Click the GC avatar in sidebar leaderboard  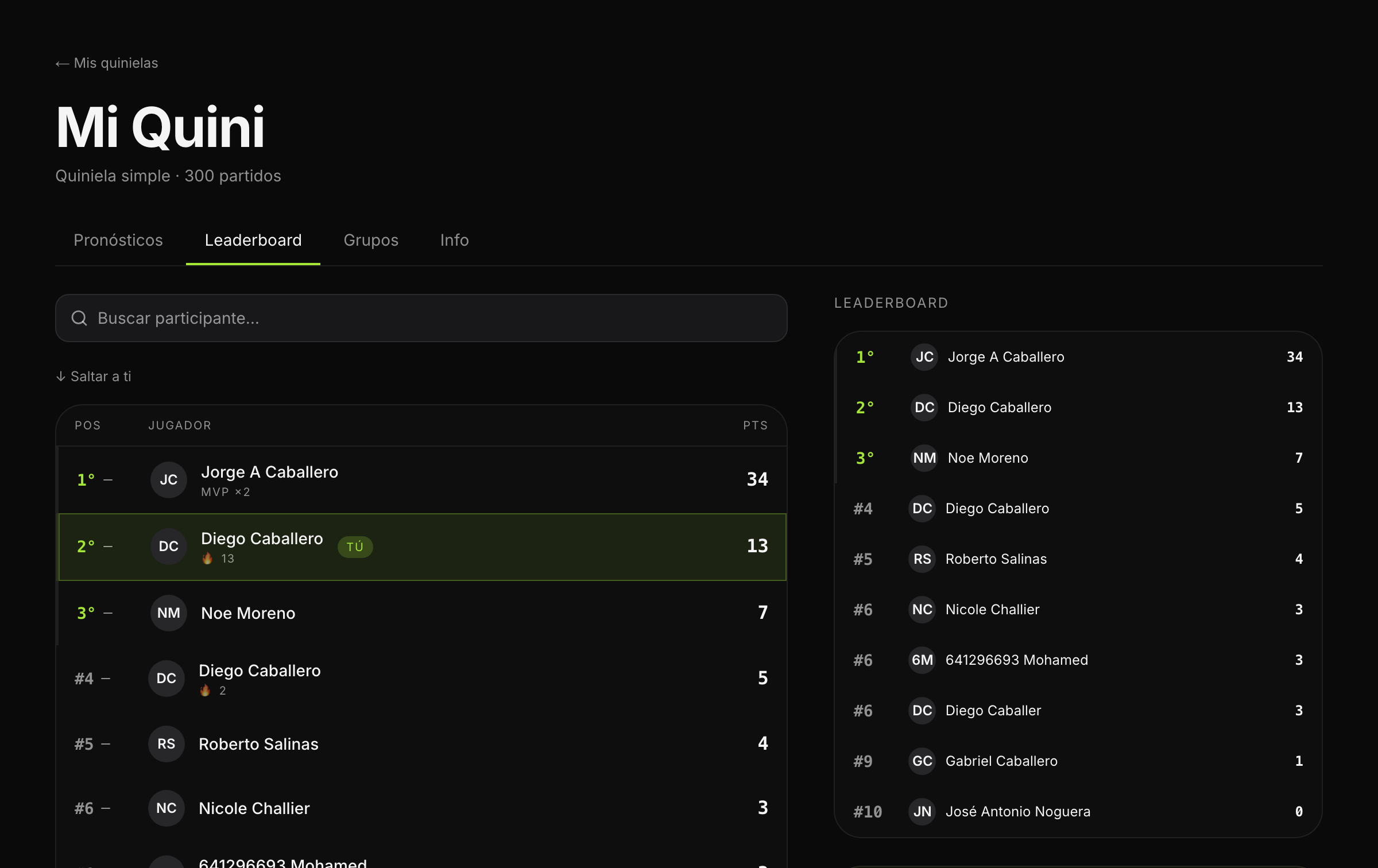pos(922,761)
